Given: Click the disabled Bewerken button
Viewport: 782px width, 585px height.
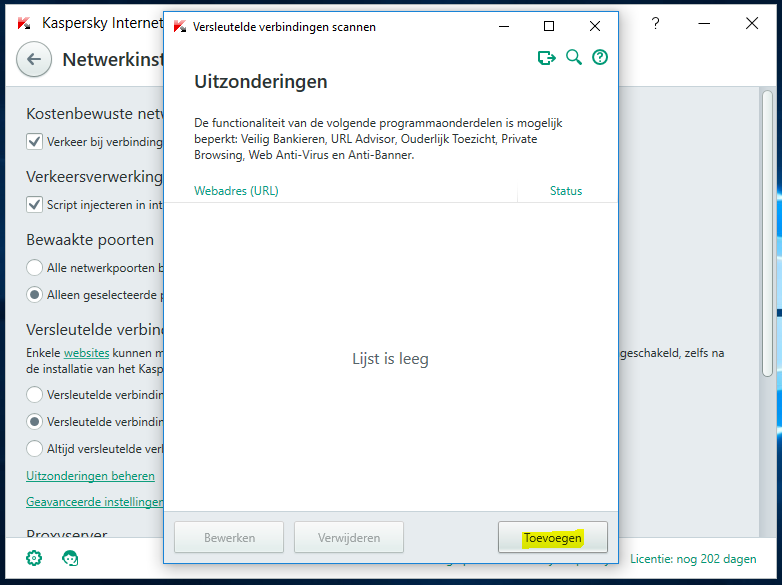Looking at the screenshot, I should [x=229, y=537].
